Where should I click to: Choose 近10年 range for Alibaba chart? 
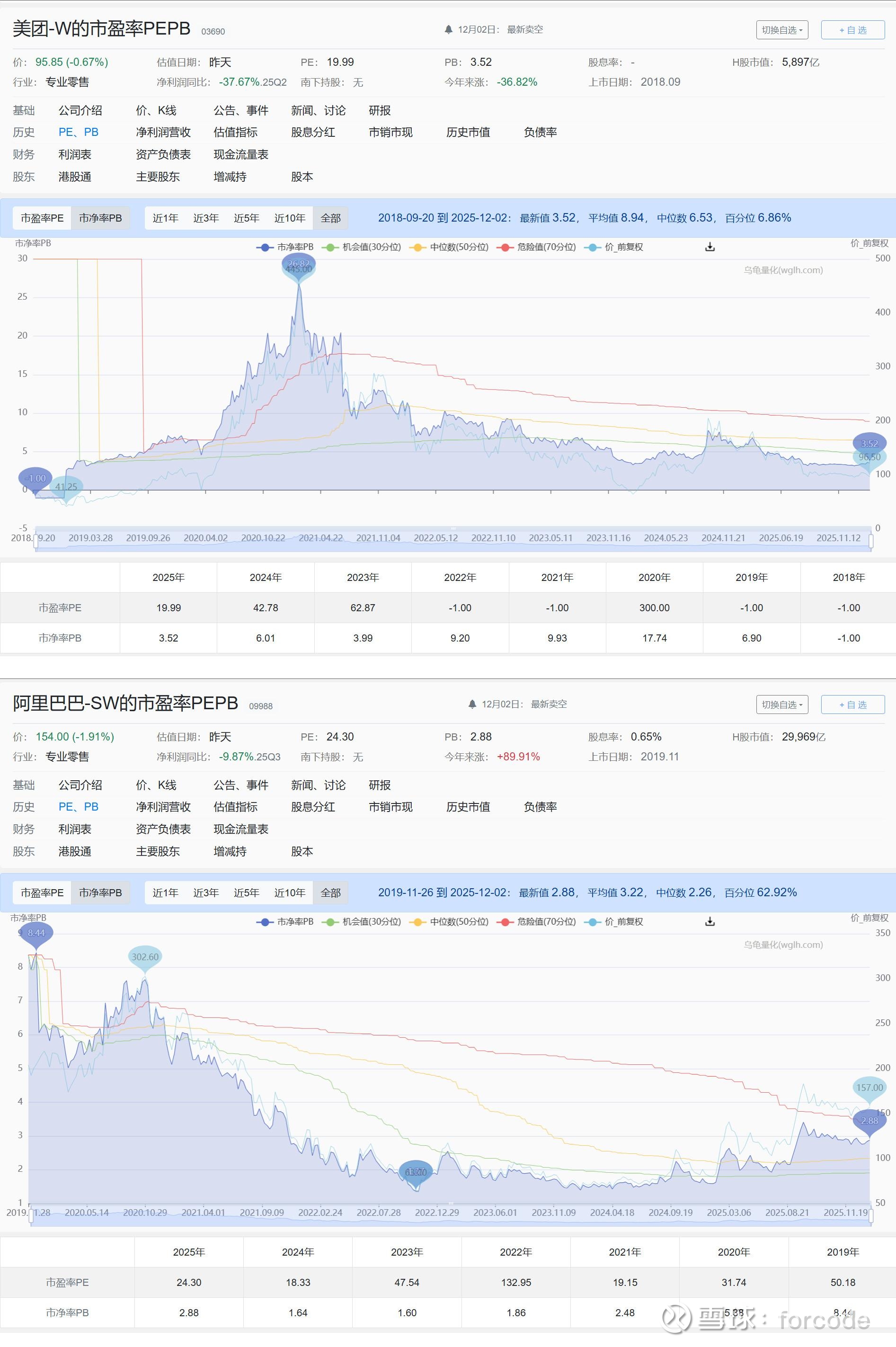290,892
